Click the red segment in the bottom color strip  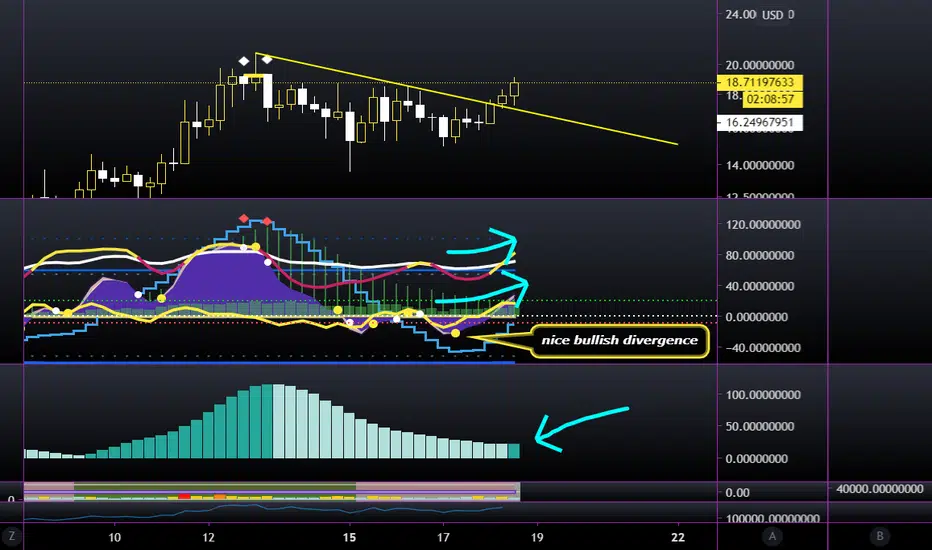(x=184, y=496)
